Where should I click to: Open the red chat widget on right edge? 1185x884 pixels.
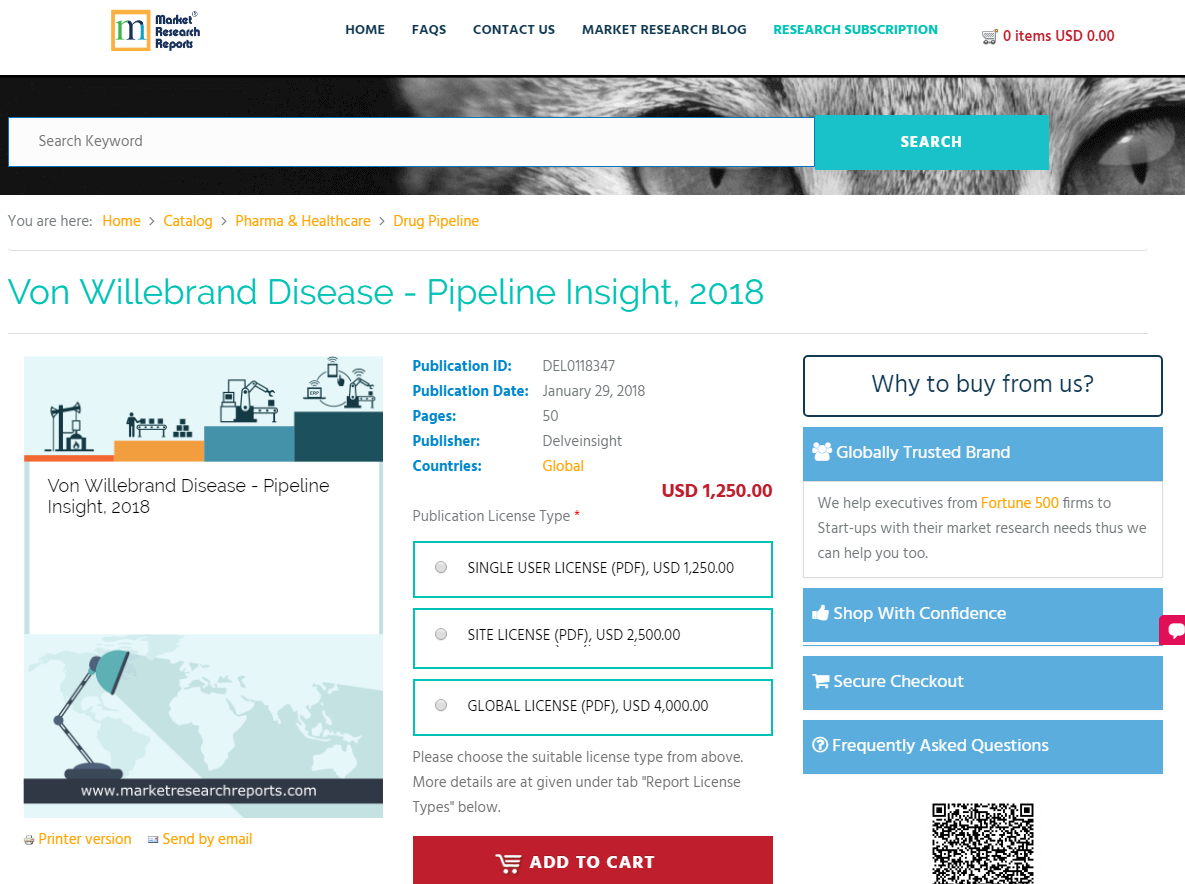click(1174, 630)
